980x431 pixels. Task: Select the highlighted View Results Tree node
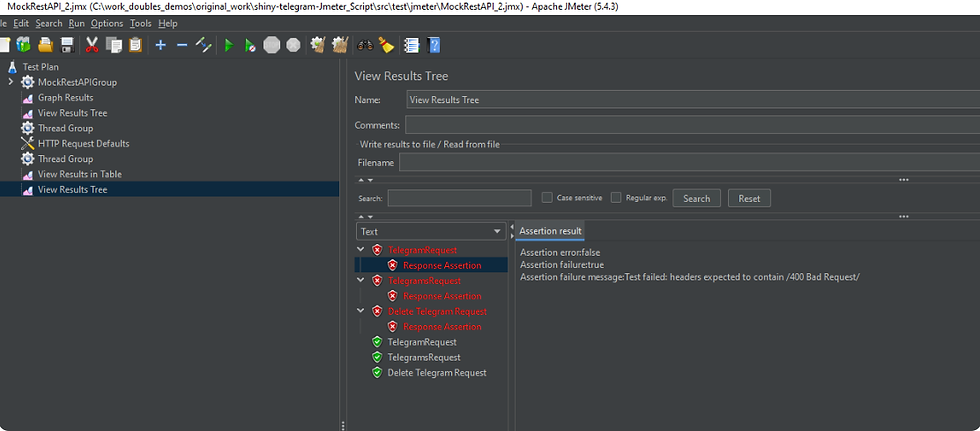point(72,189)
